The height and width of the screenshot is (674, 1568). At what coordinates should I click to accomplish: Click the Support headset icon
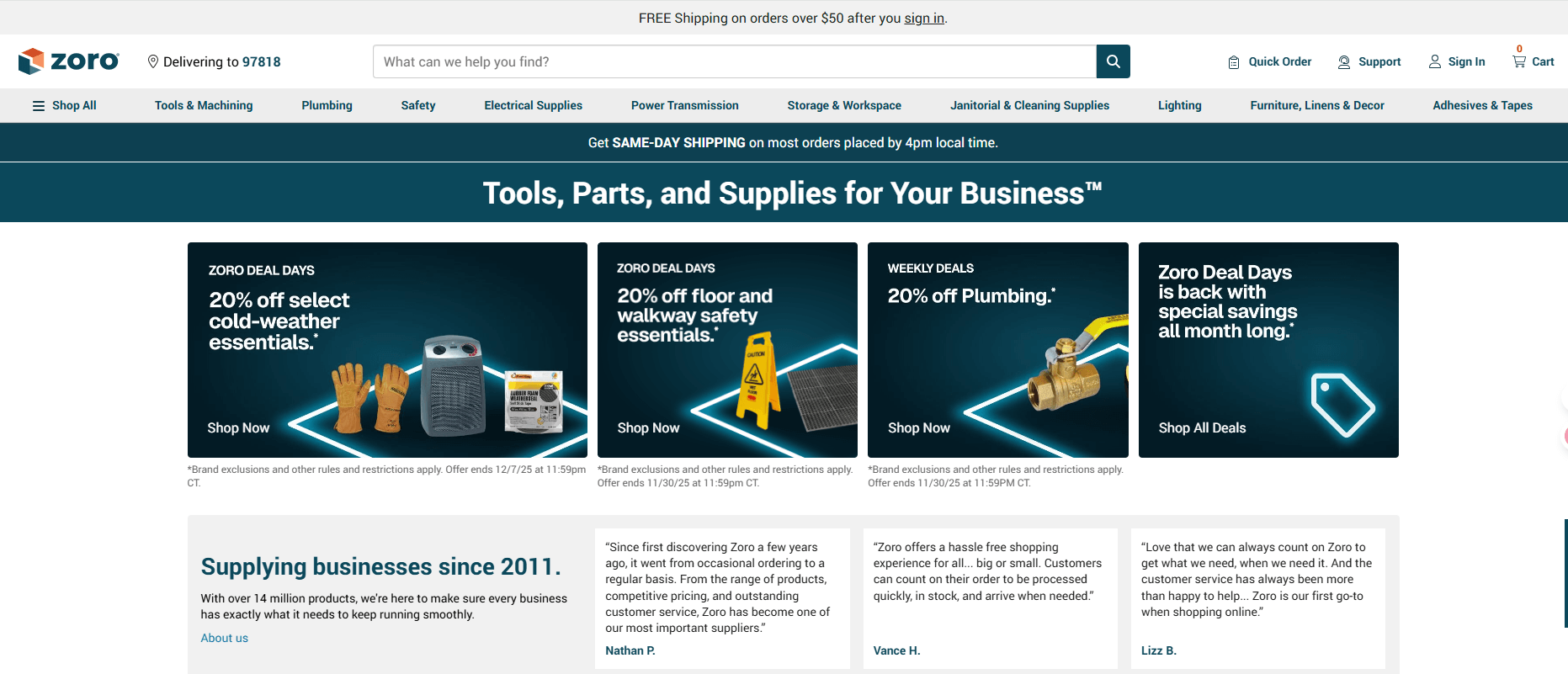click(x=1344, y=61)
